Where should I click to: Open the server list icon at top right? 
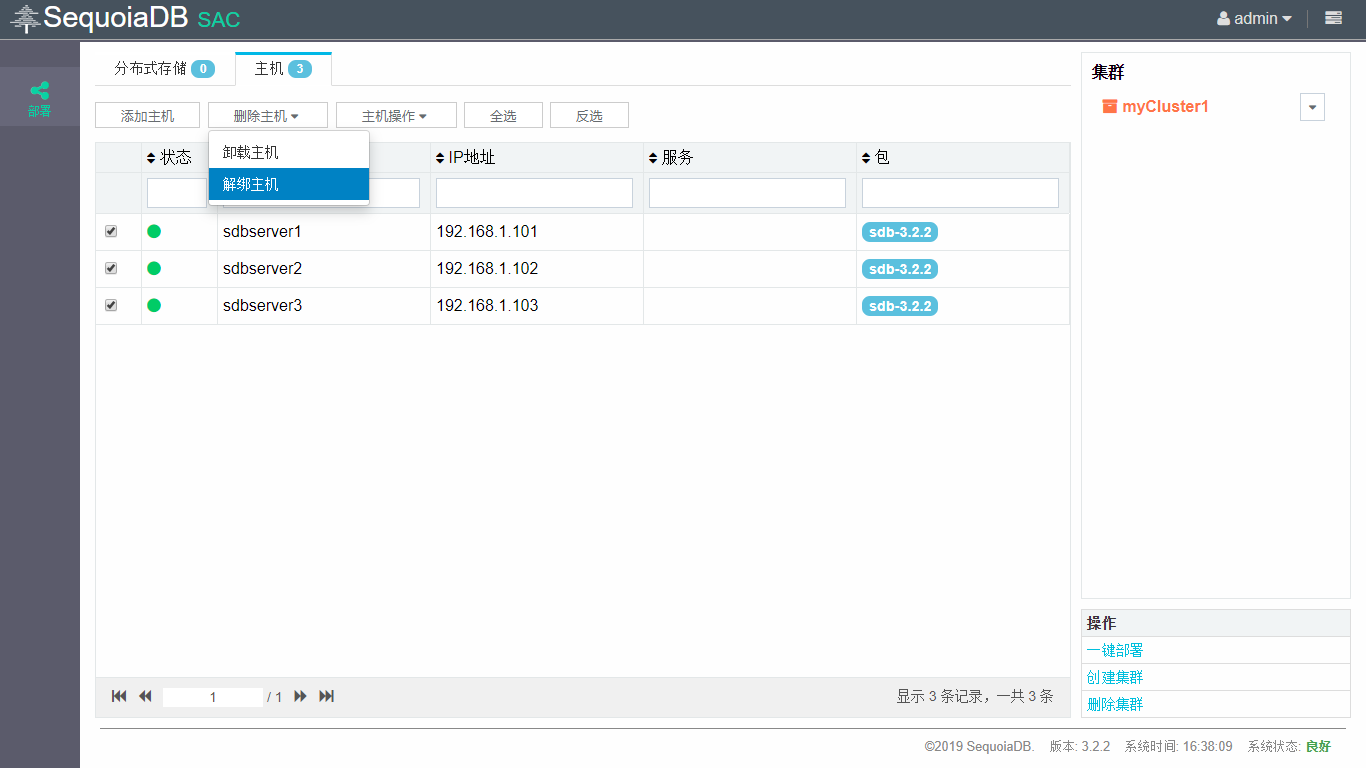(x=1333, y=18)
